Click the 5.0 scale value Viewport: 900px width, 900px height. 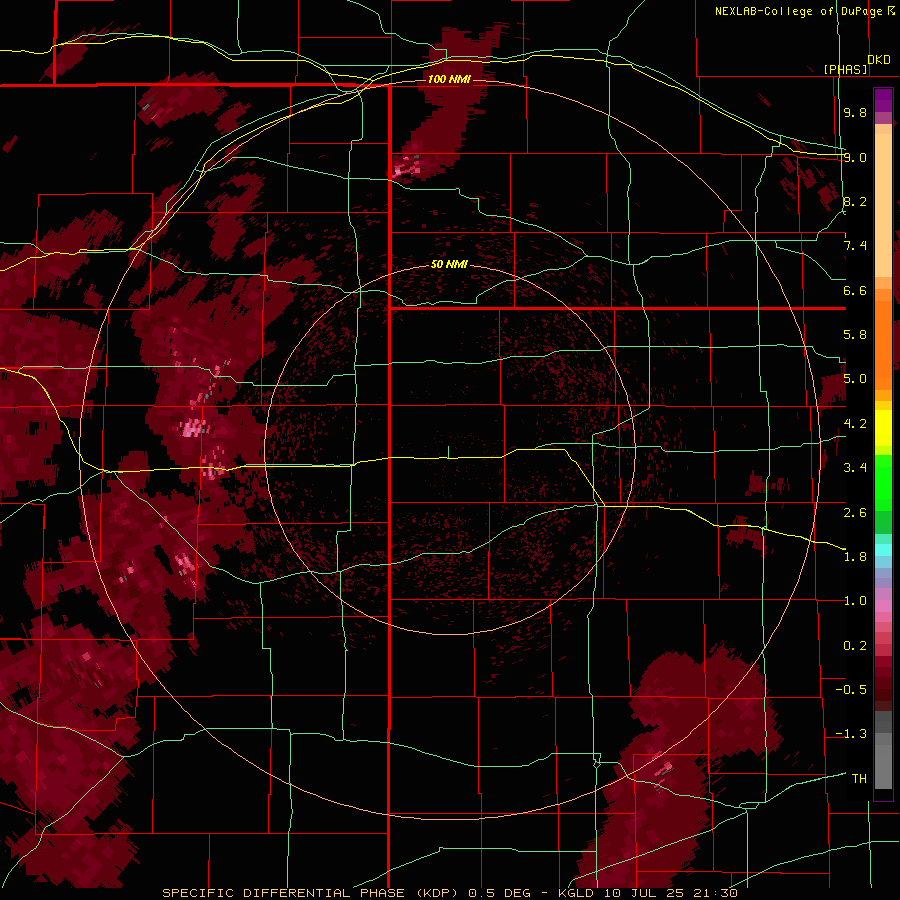pos(855,379)
